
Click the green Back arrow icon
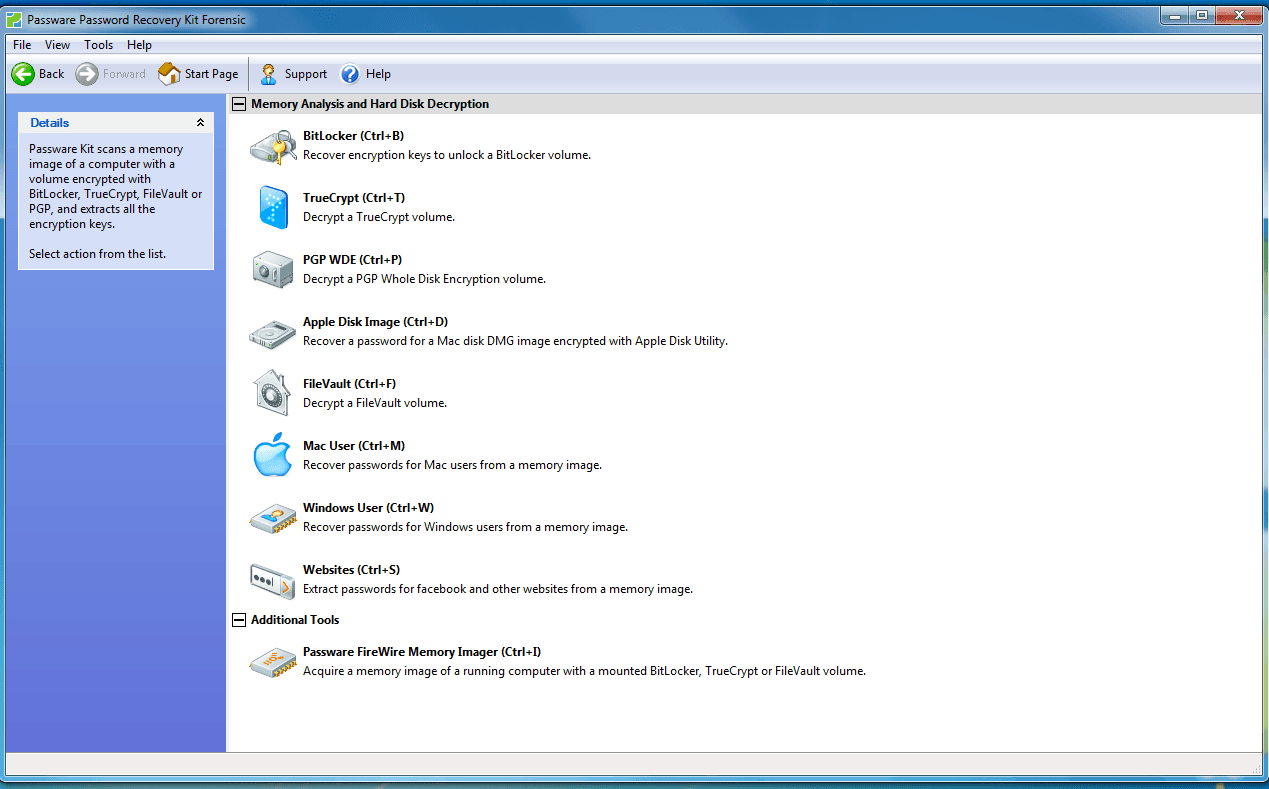23,74
